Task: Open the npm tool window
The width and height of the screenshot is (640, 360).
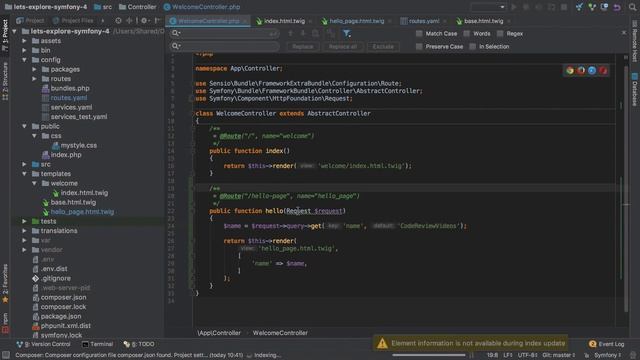Action: click(x=5, y=322)
